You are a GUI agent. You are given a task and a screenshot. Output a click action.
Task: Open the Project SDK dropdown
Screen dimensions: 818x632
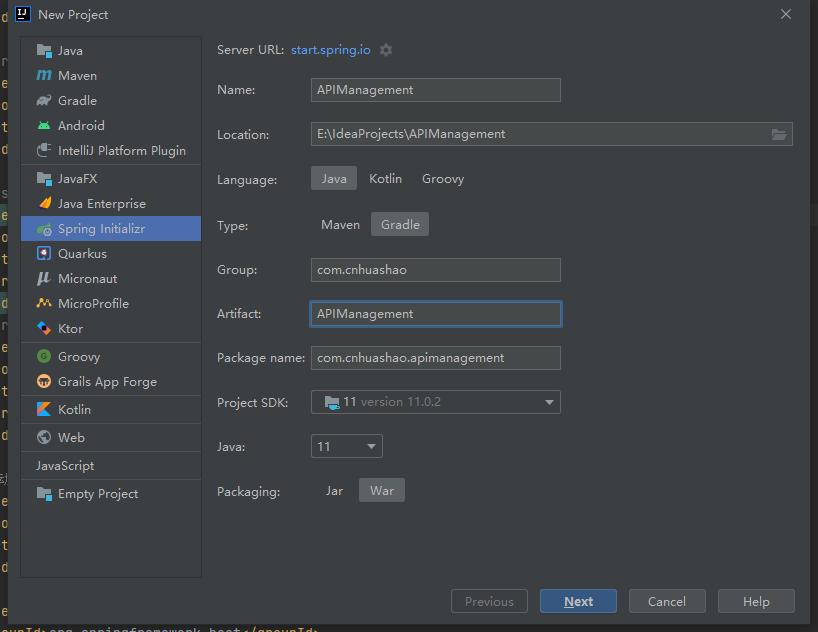click(436, 402)
